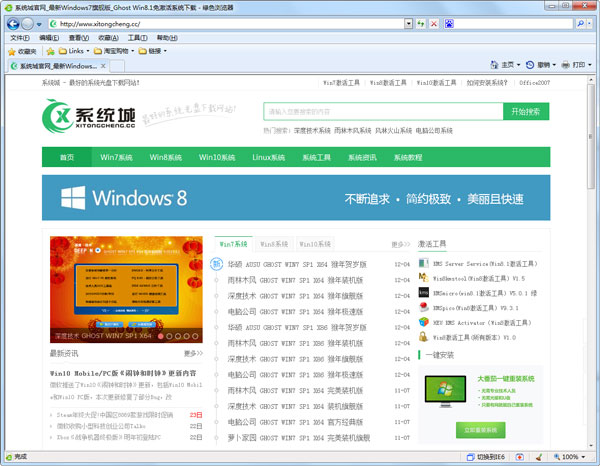Click the 系统城 site logo
This screenshot has width=600, height=466.
point(89,116)
